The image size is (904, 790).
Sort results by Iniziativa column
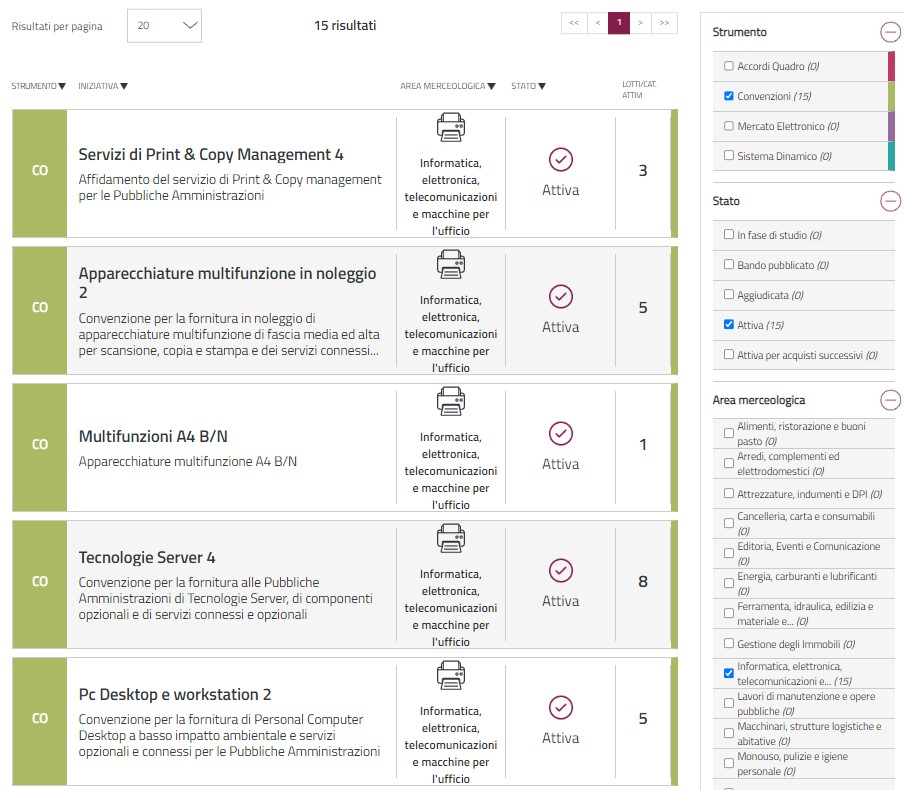pyautogui.click(x=103, y=86)
